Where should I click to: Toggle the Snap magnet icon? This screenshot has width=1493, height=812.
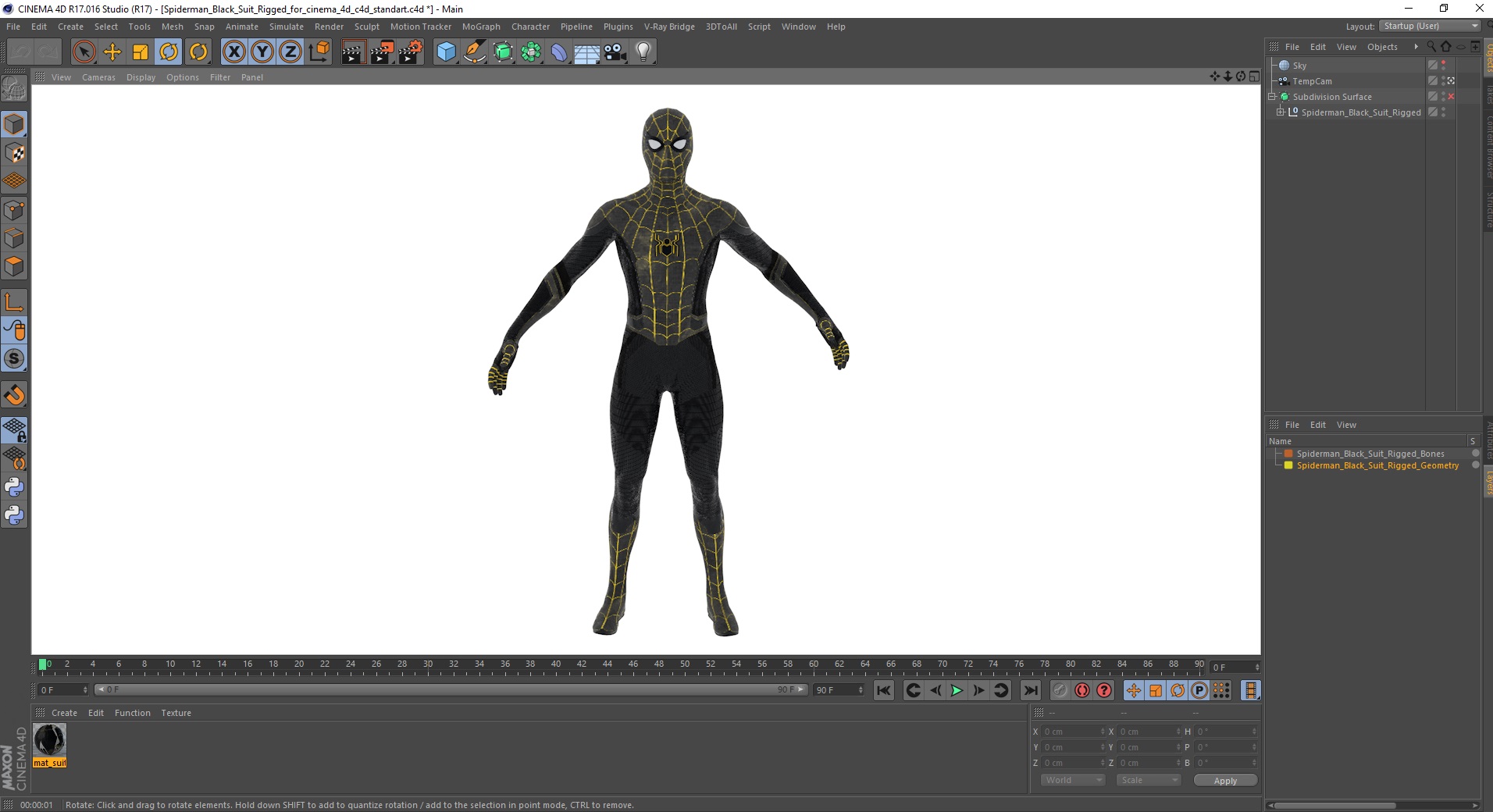coord(14,395)
